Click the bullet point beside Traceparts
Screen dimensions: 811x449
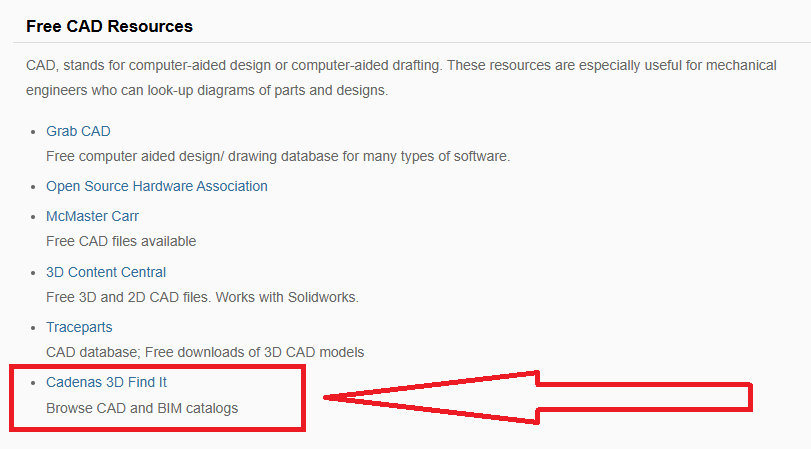pos(32,328)
